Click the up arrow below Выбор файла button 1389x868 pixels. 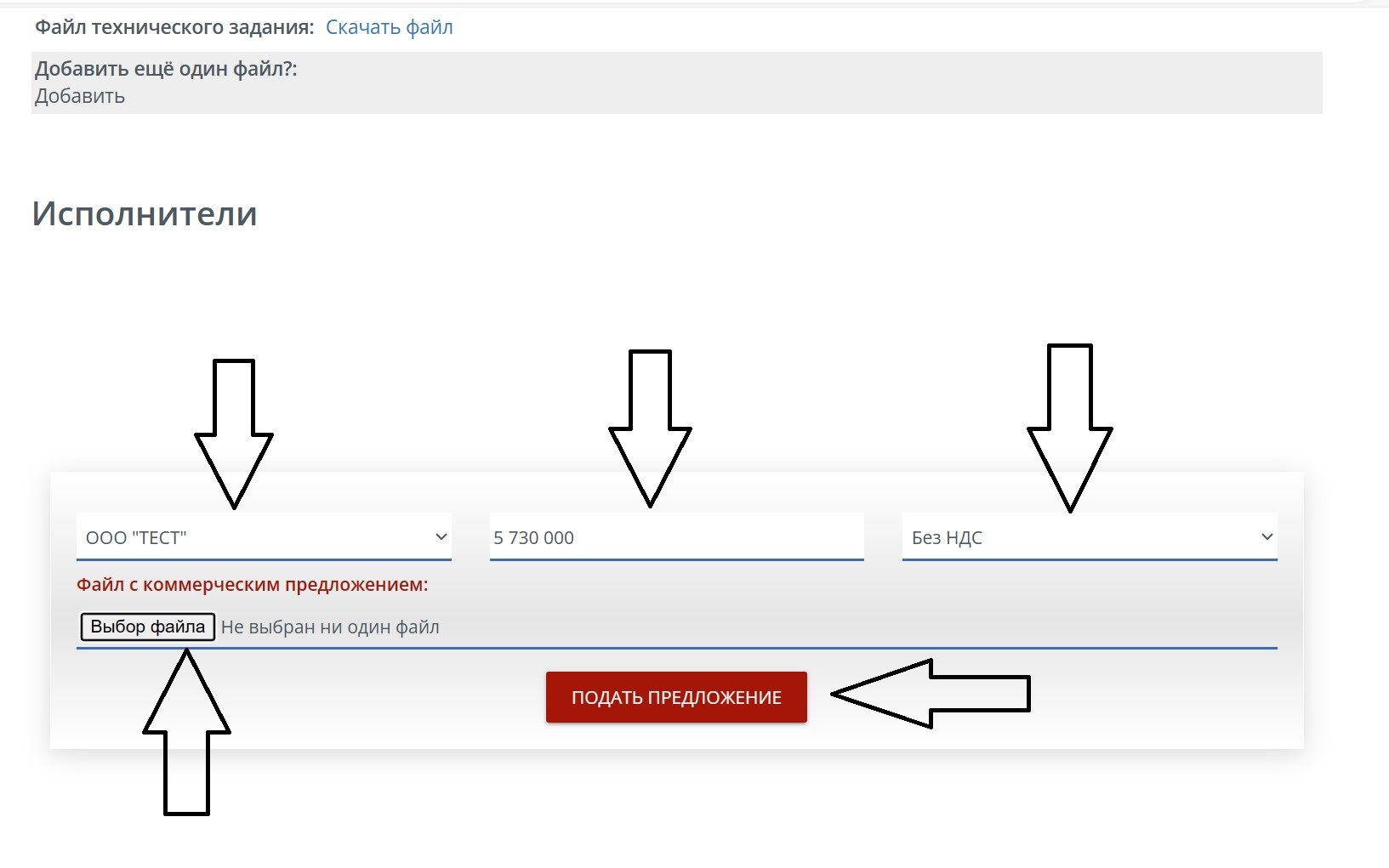186,731
